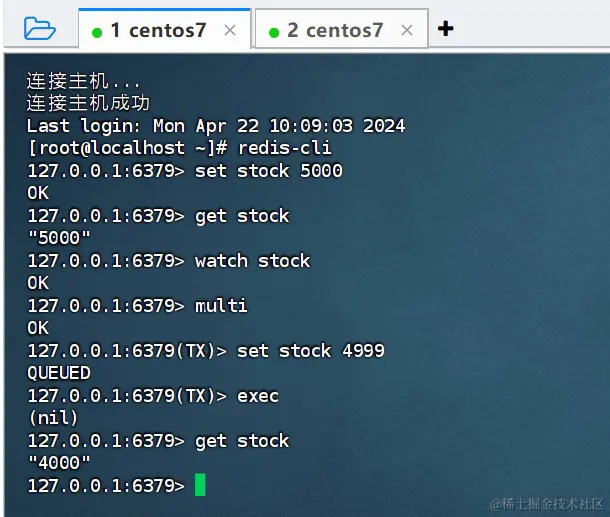Open the session folder icon
This screenshot has width=610, height=517.
[x=40, y=29]
